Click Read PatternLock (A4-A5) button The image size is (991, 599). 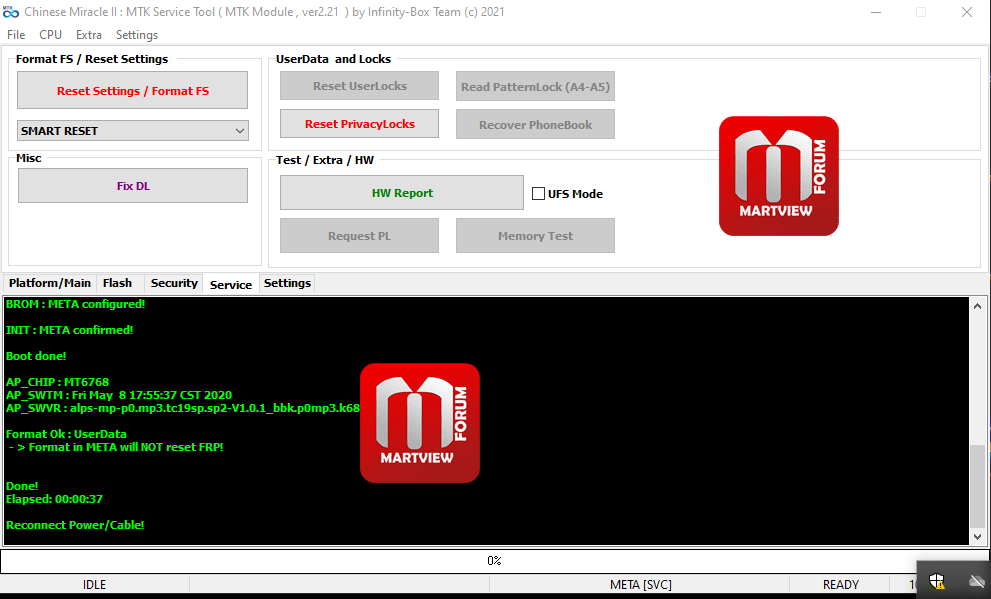pyautogui.click(x=535, y=87)
